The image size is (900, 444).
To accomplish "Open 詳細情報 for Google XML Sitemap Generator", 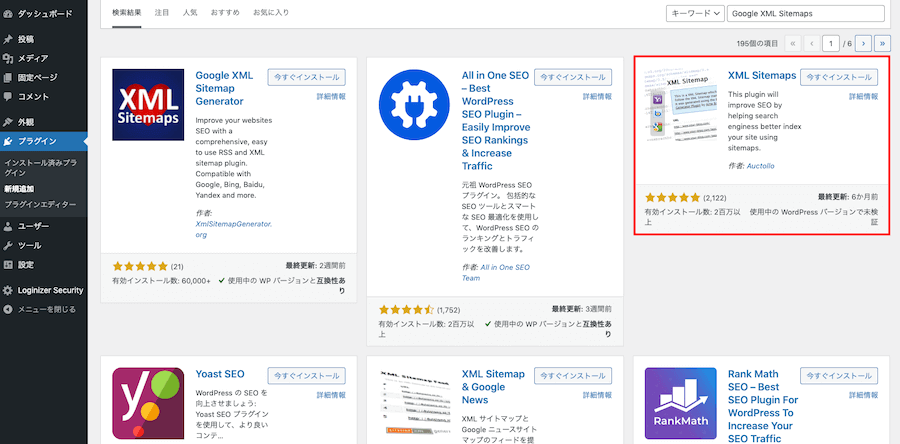I will pyautogui.click(x=331, y=97).
